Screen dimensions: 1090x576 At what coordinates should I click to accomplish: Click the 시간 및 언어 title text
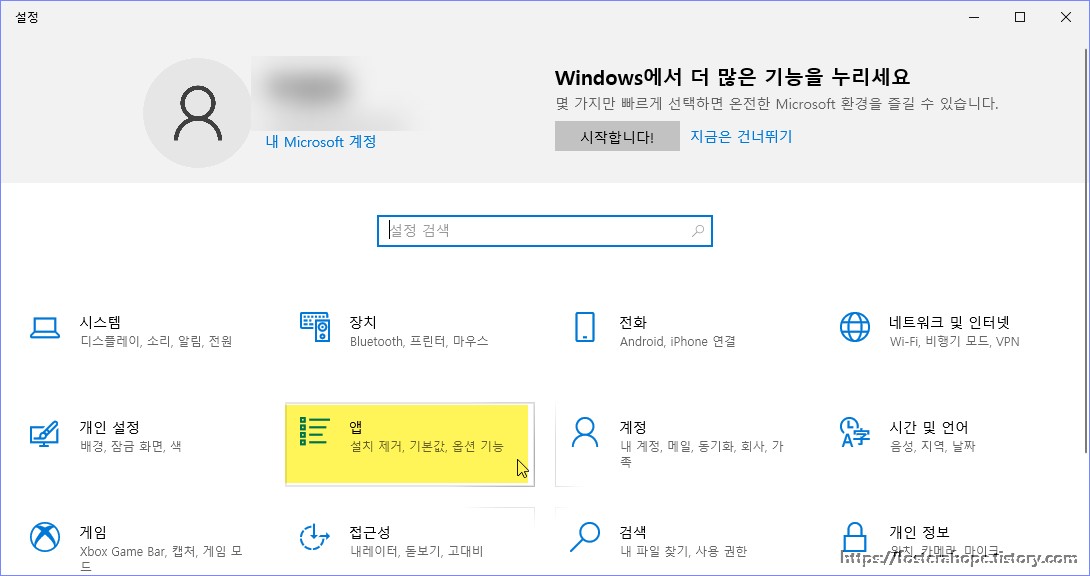929,427
